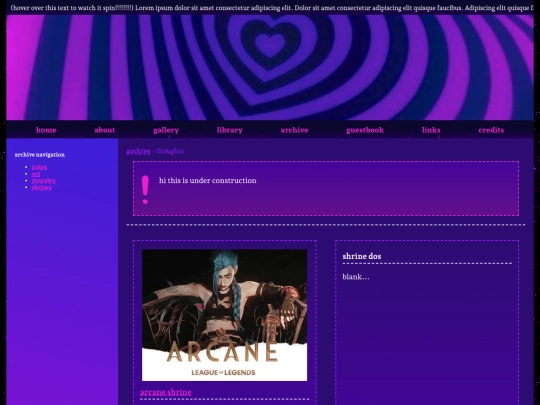This screenshot has height=405, width=540.
Task: Click the 'blank...' text in shrine dos
Action: pyautogui.click(x=356, y=277)
